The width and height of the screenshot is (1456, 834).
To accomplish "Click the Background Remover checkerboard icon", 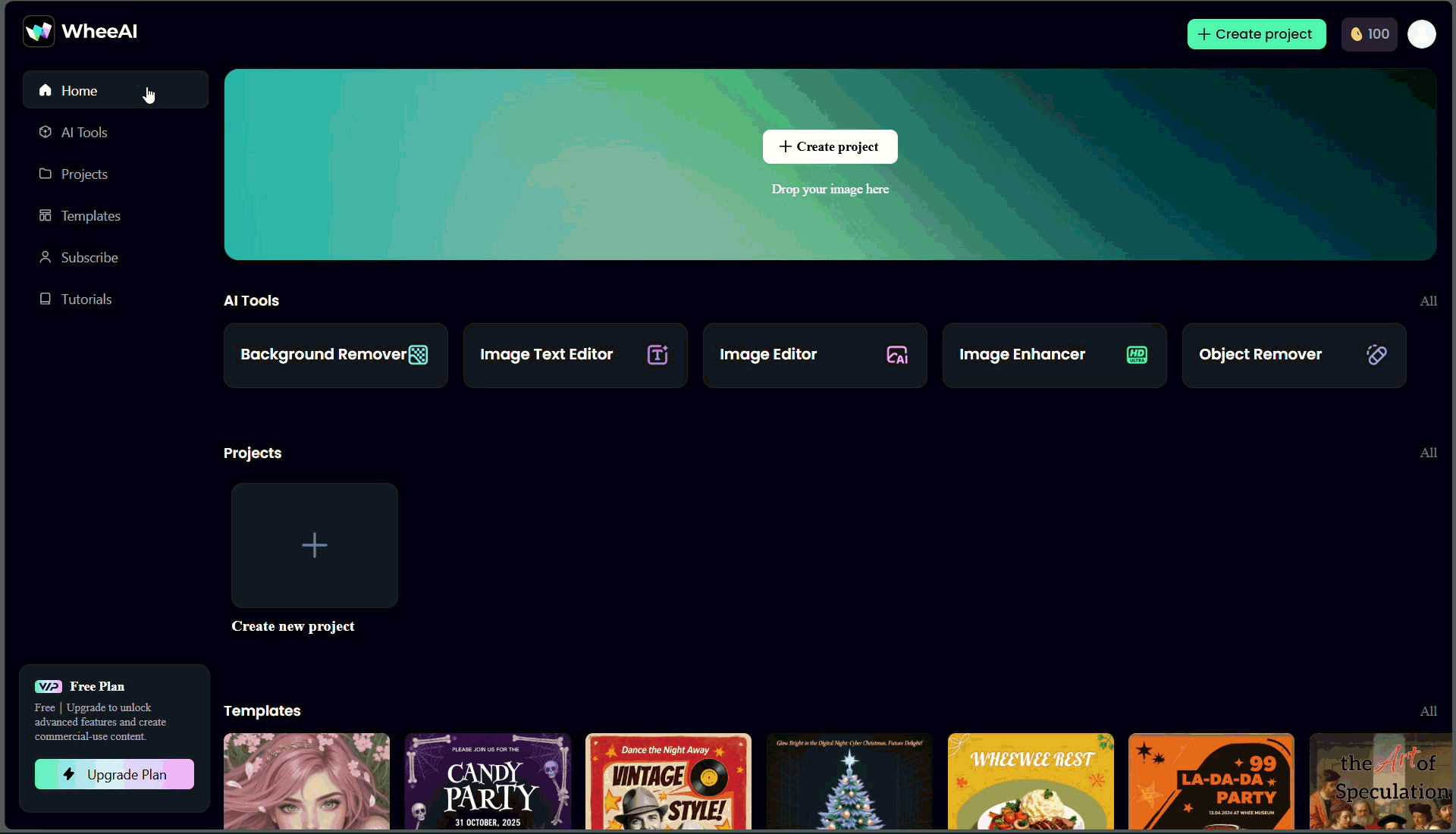I will [418, 355].
